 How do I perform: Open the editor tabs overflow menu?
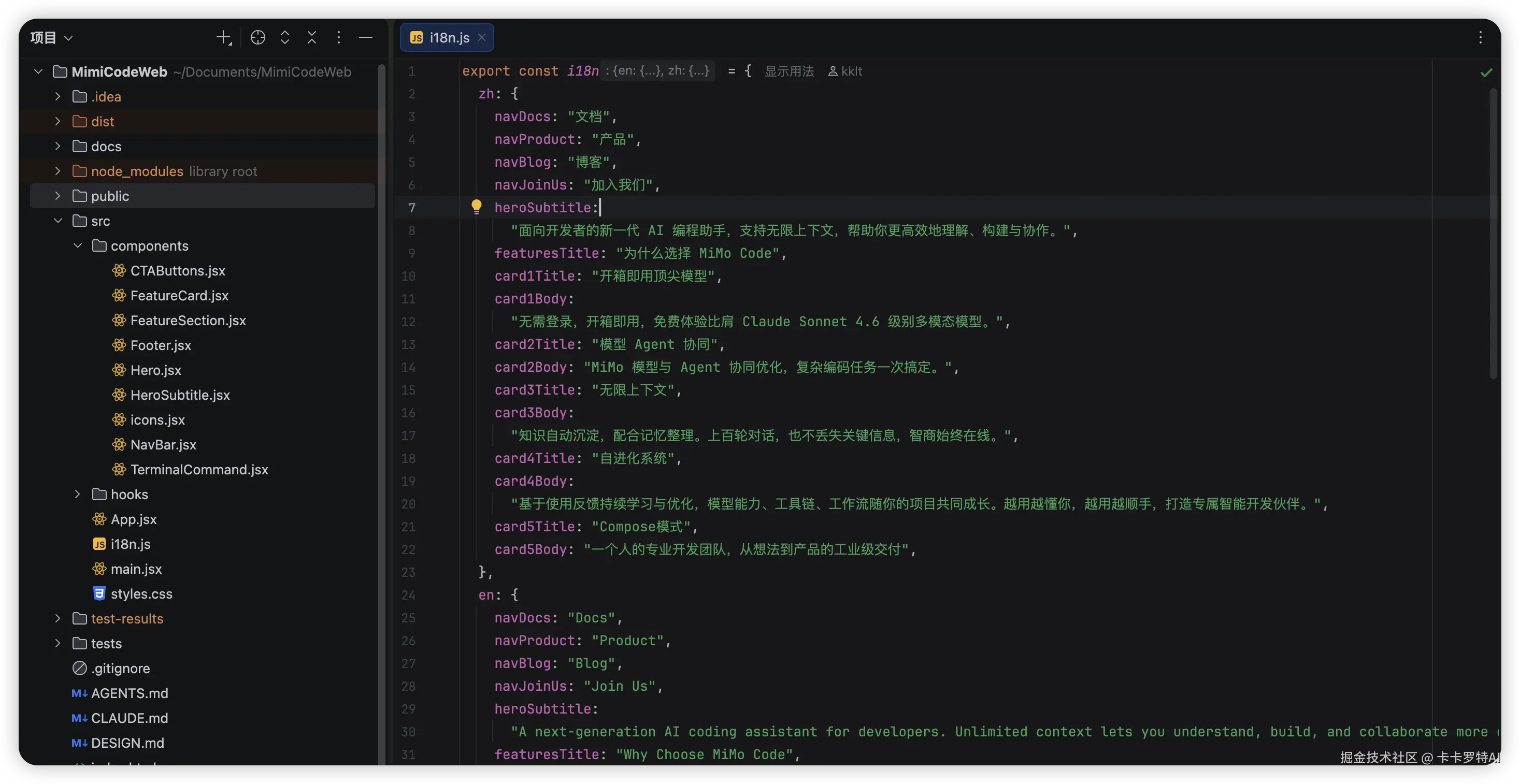pyautogui.click(x=1481, y=38)
